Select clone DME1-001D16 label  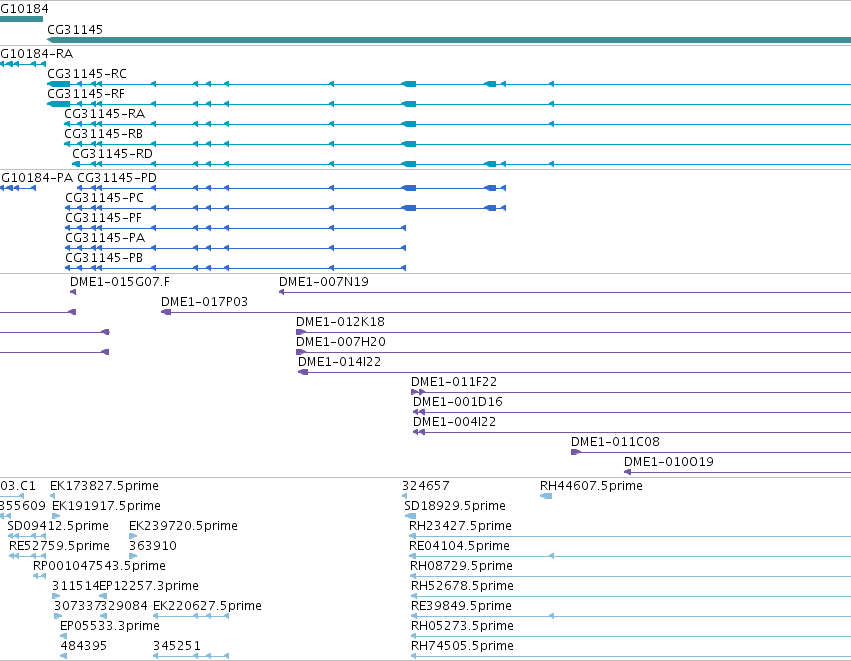[458, 403]
